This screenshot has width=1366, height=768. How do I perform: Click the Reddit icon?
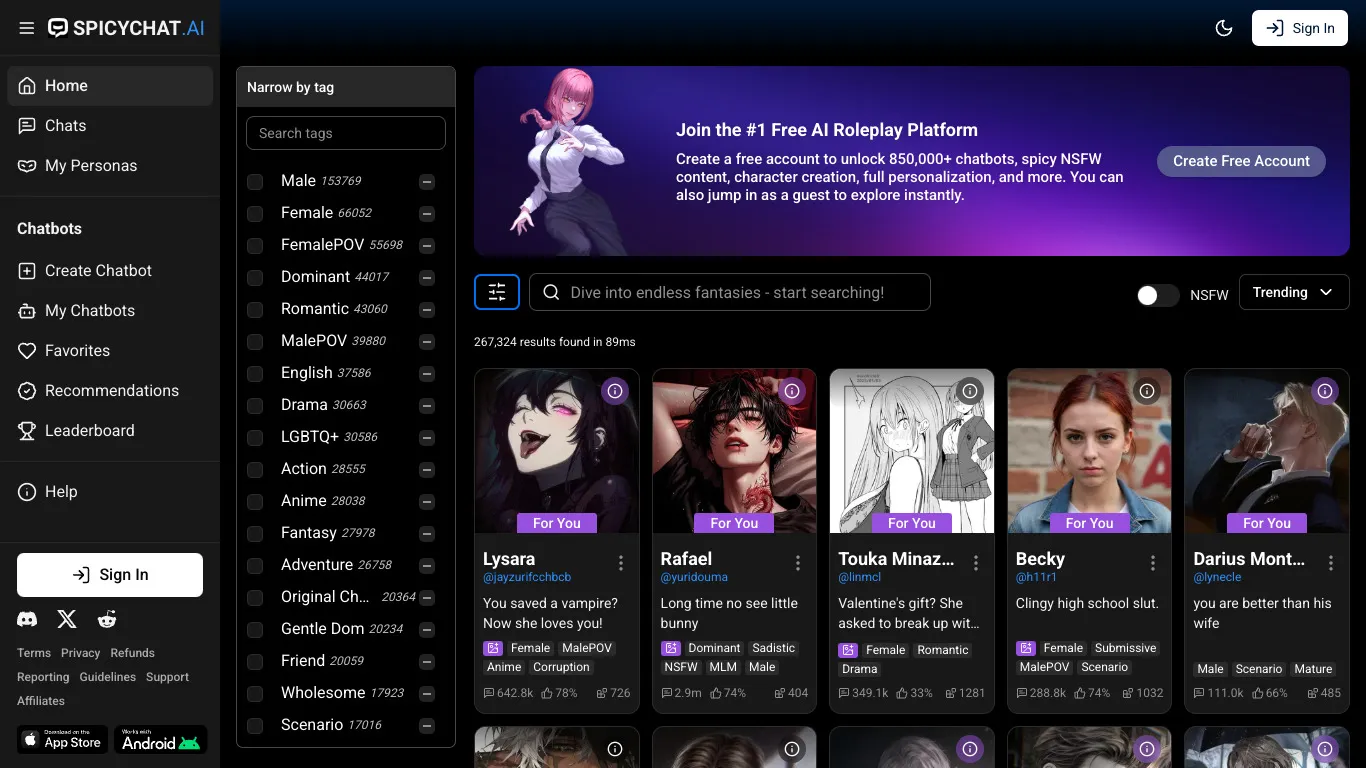coord(107,619)
